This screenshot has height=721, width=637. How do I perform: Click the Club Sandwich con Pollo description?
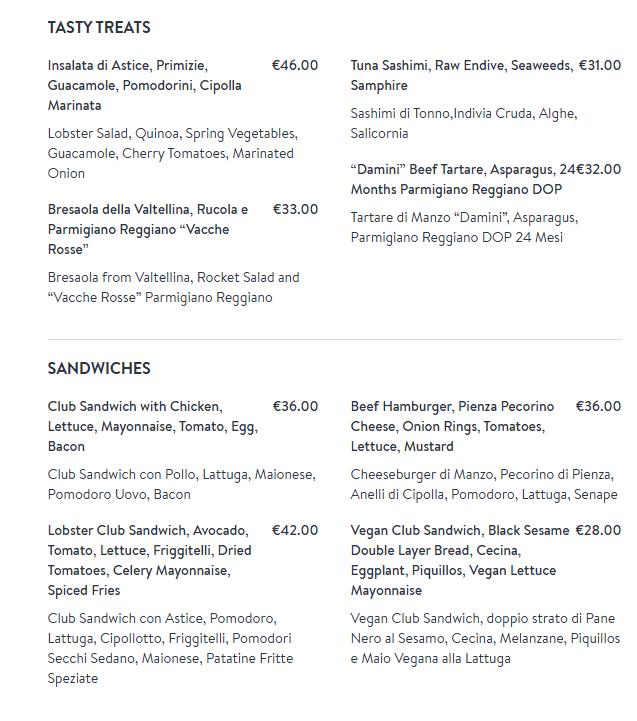181,484
